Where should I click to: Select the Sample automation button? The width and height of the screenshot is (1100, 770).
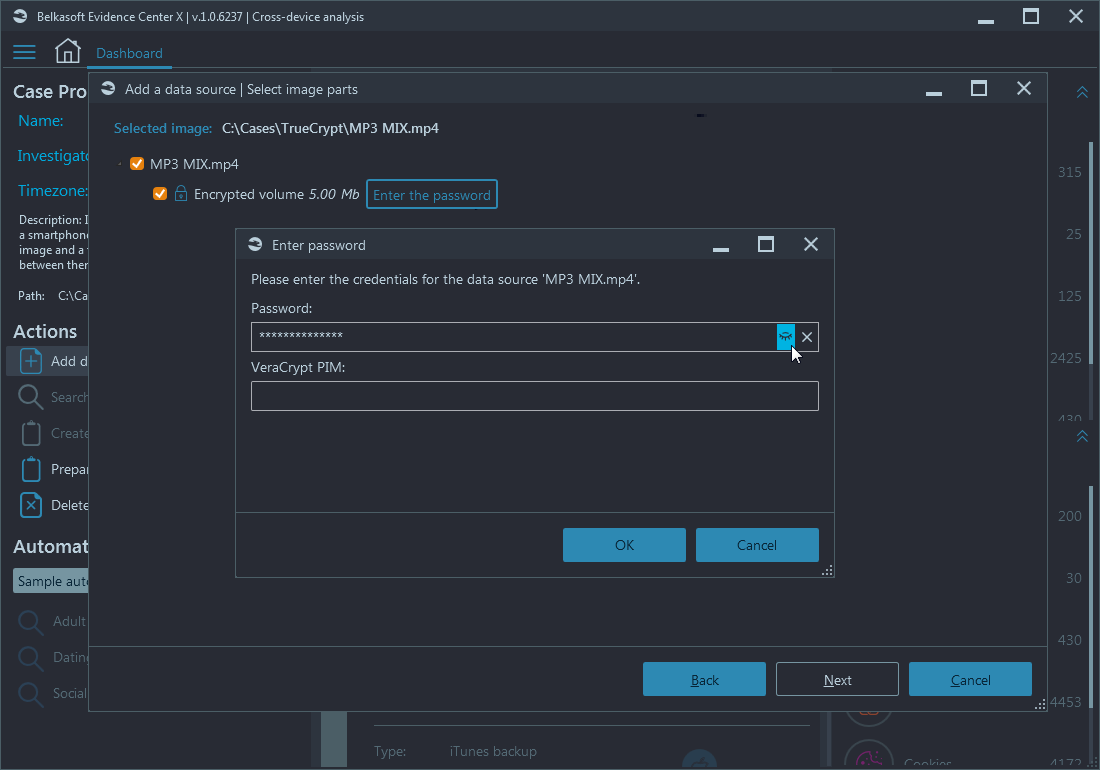click(x=51, y=581)
